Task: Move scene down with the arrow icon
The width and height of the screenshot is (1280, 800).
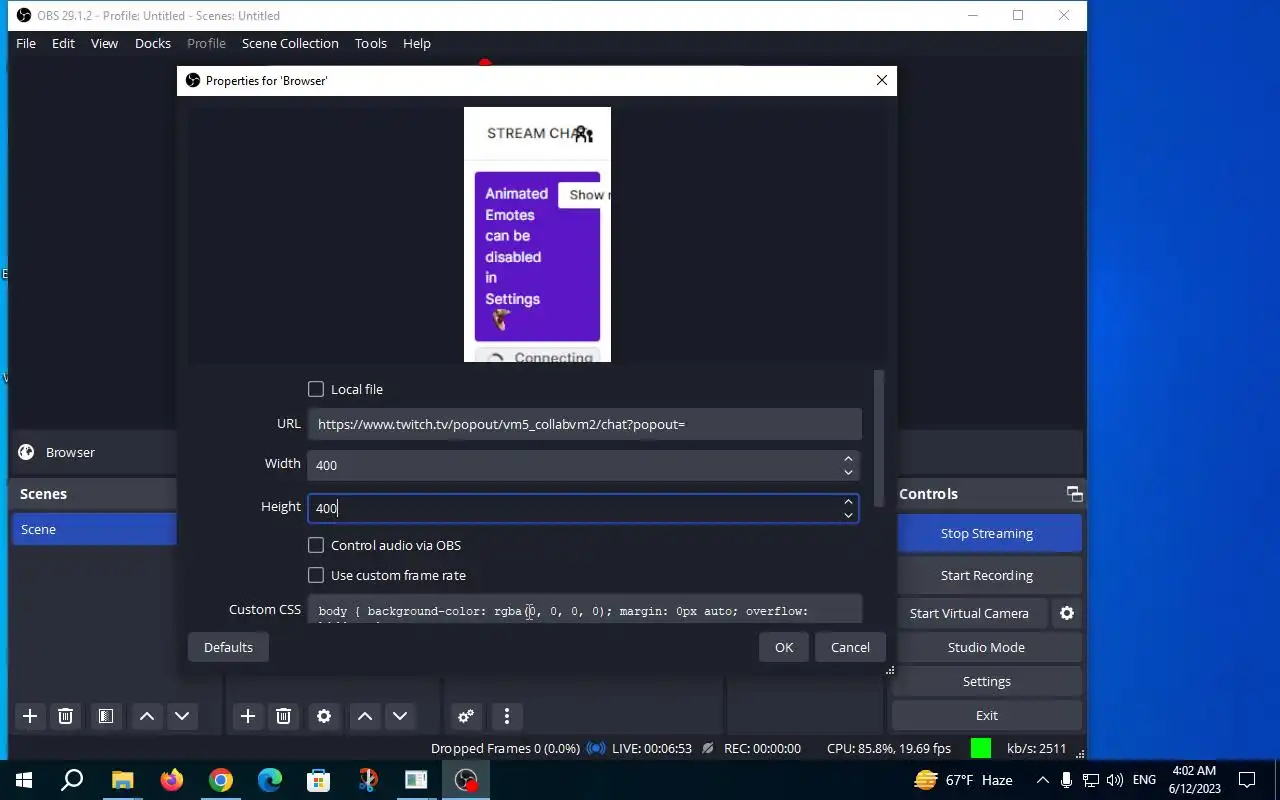Action: pos(182,716)
